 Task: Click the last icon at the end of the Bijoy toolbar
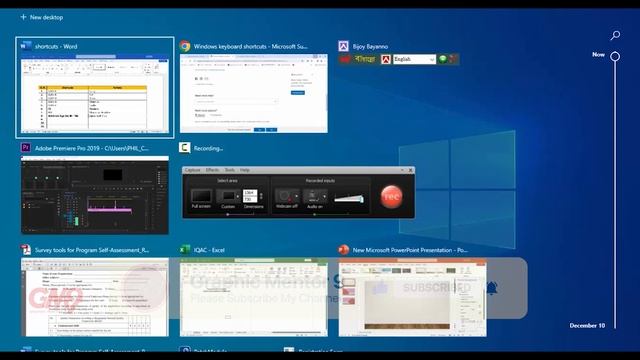tap(453, 59)
